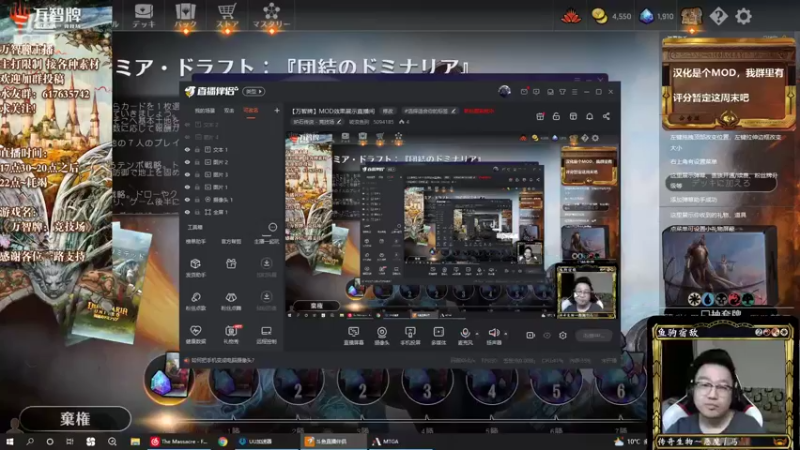Image resolution: width=800 pixels, height=450 pixels.
Task: Click デッキに加える button on right side
Action: pyautogui.click(x=721, y=183)
